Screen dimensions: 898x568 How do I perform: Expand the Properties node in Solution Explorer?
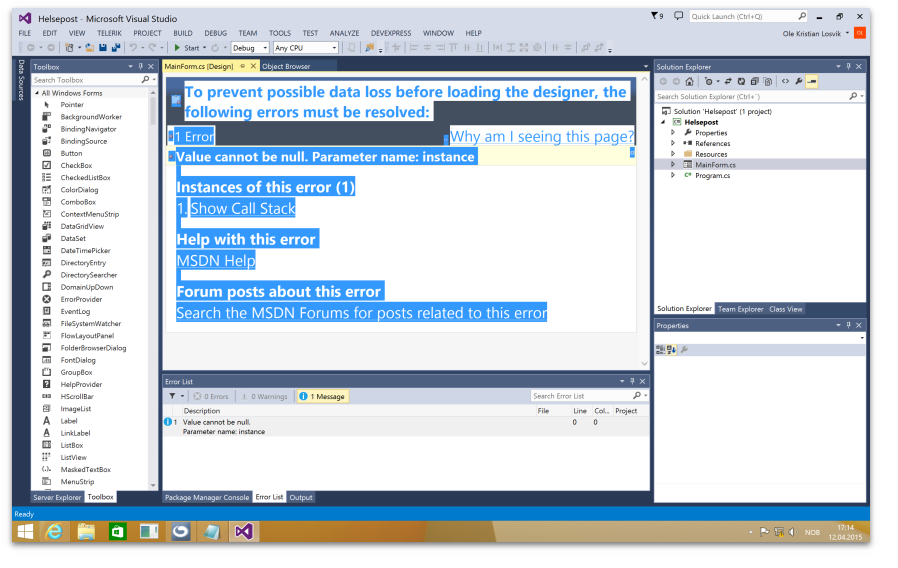pos(673,133)
